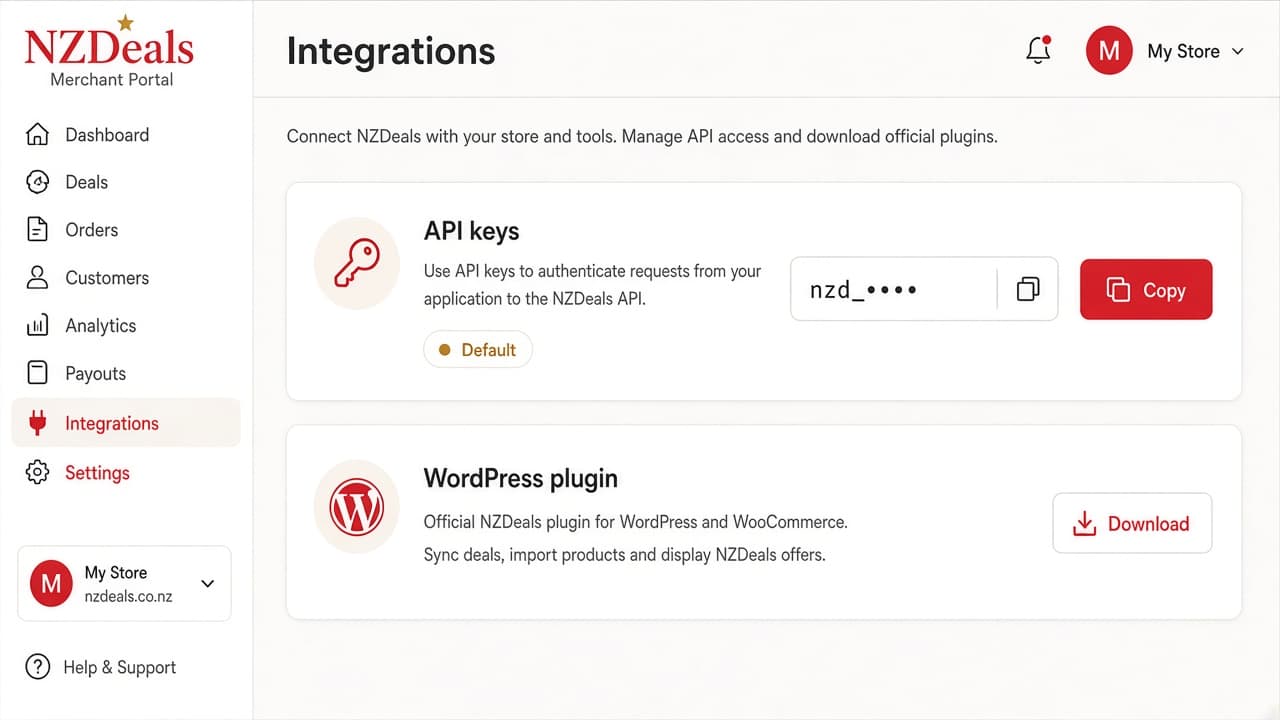Click the M avatar in the header
Image resolution: width=1280 pixels, height=720 pixels.
(1109, 51)
